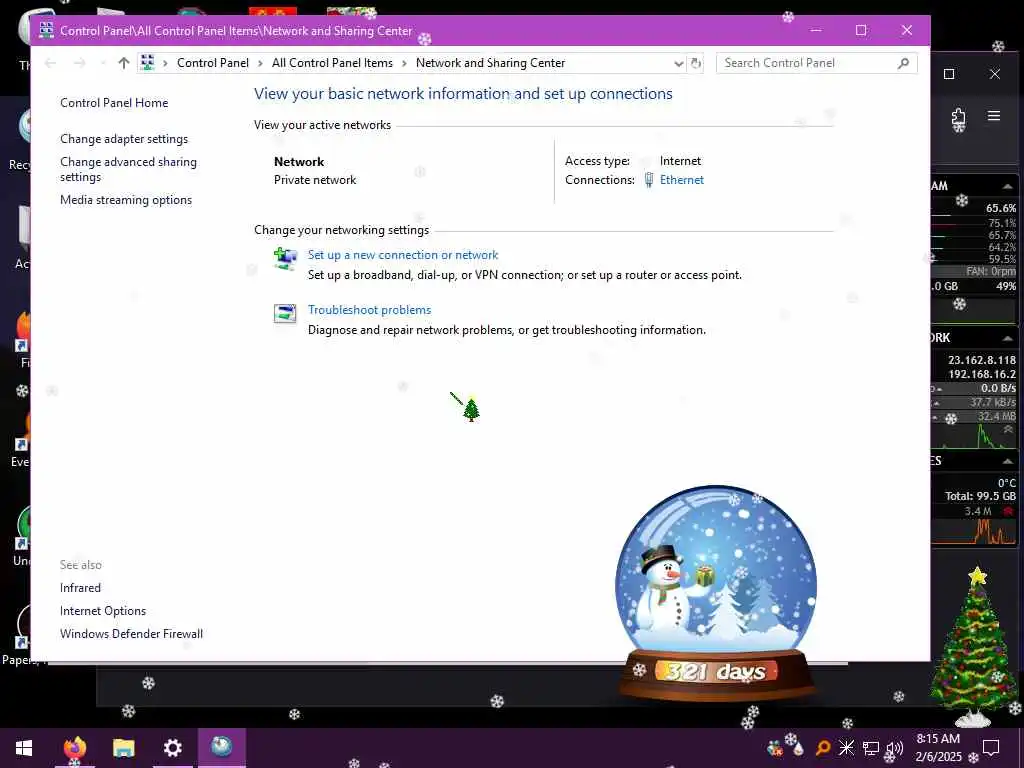Click the new connection setup icon
This screenshot has height=768, width=1024.
coord(285,259)
